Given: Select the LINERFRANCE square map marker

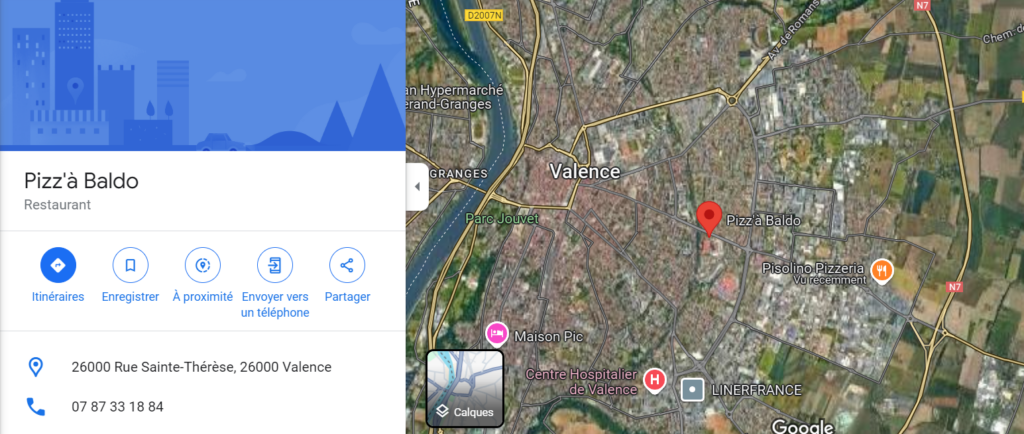Looking at the screenshot, I should coord(692,390).
